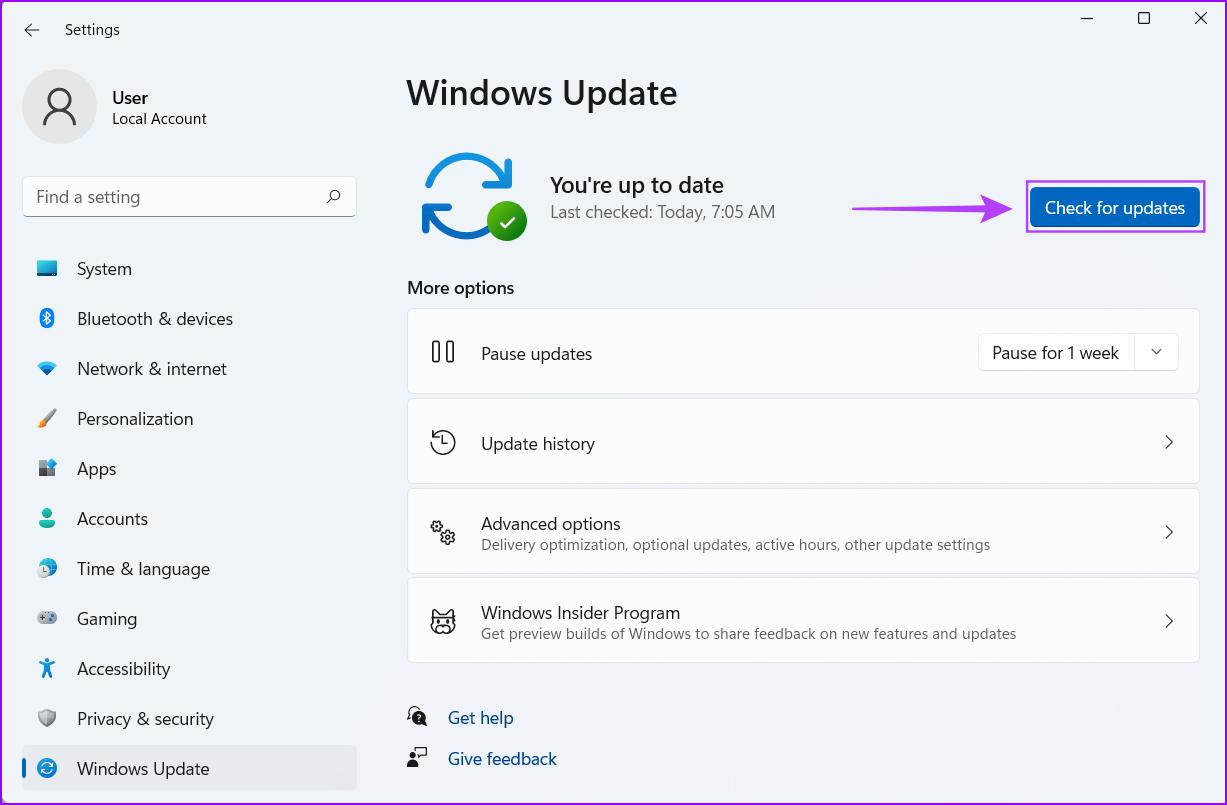Viewport: 1227px width, 805px height.
Task: Click the Network wifi icon
Action: tap(47, 369)
